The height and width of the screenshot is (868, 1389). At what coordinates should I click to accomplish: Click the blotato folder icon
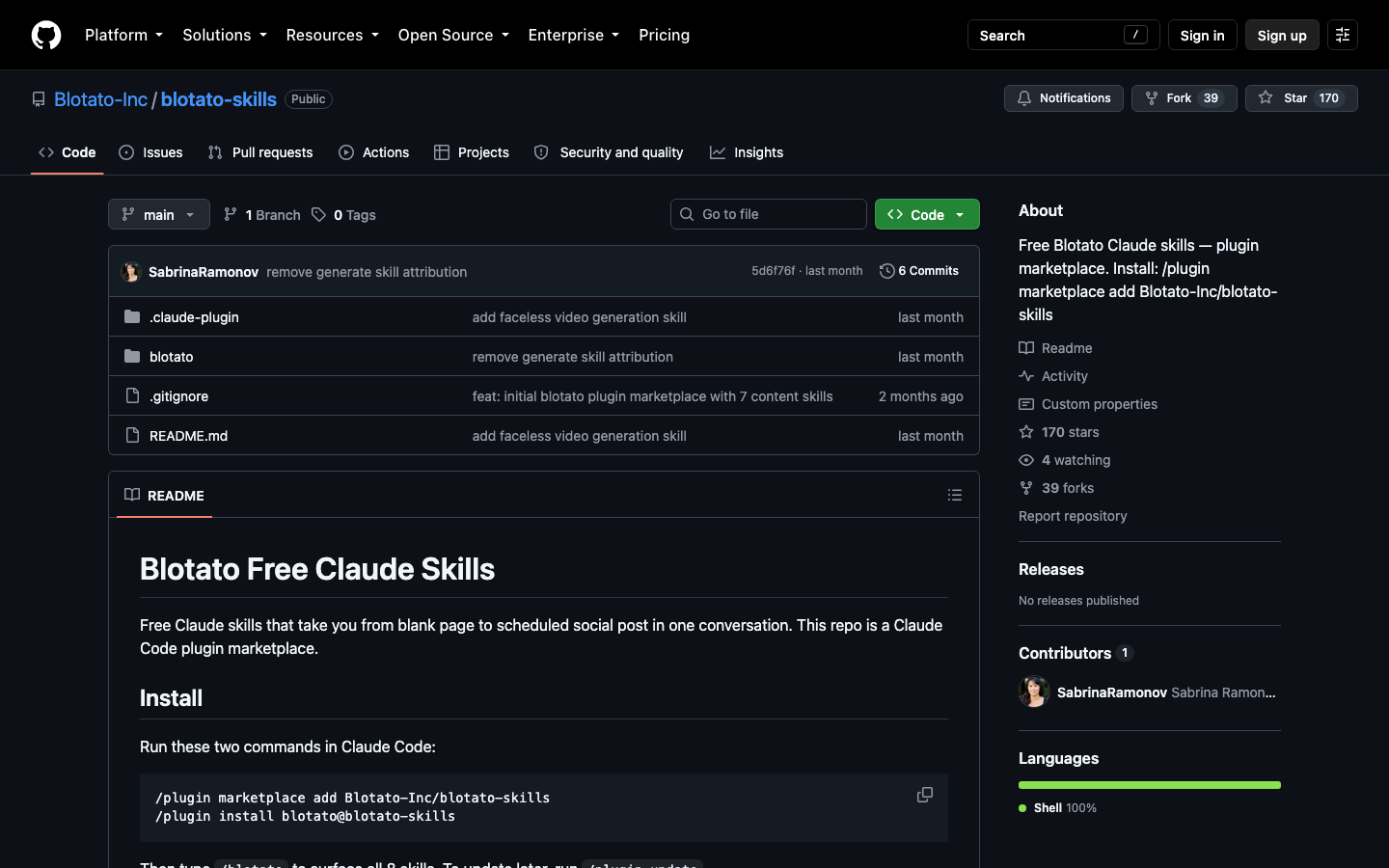pos(132,356)
